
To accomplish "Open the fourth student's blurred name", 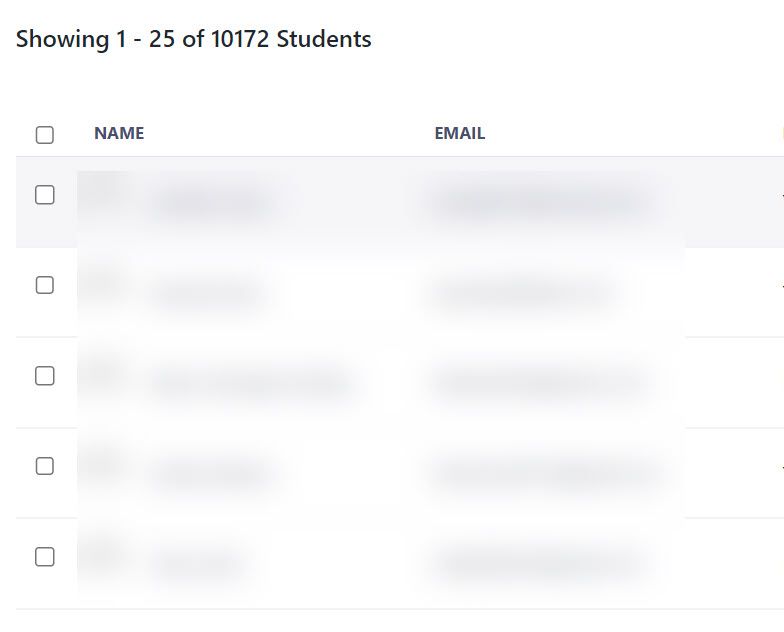I will (x=212, y=474).
